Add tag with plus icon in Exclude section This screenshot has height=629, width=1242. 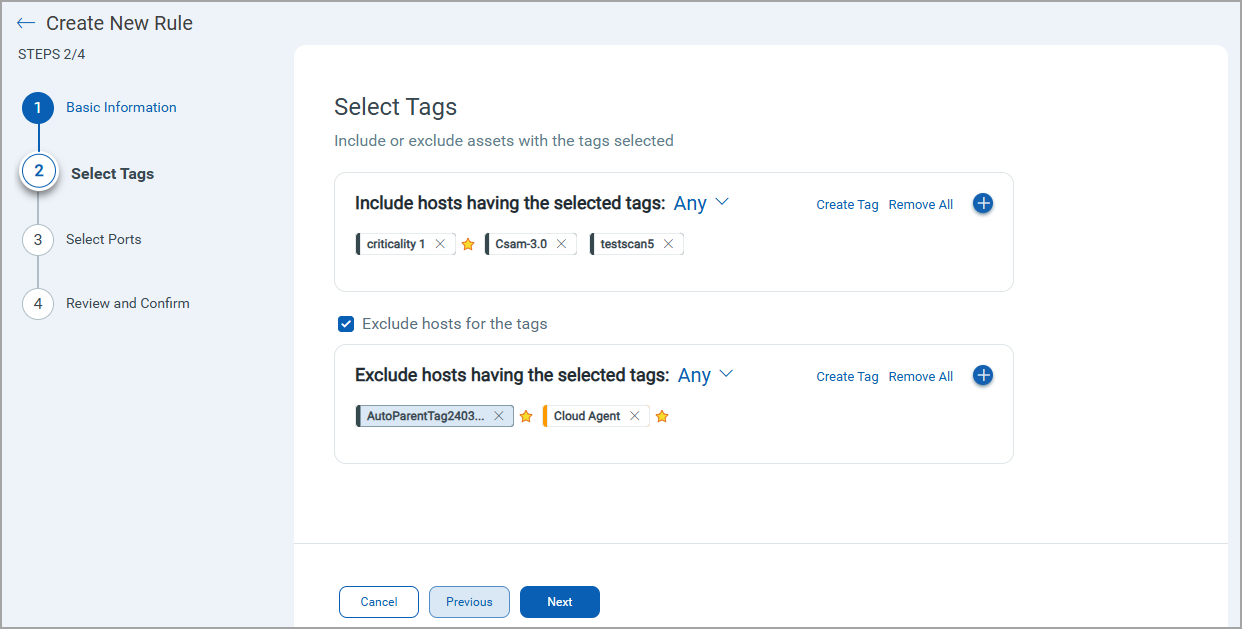pos(983,375)
